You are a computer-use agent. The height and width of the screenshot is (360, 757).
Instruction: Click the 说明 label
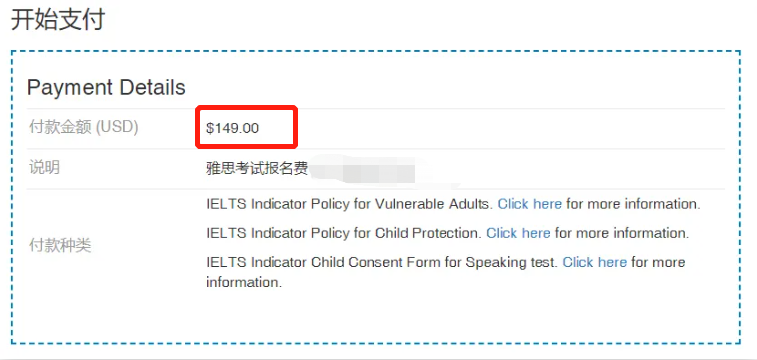pyautogui.click(x=44, y=167)
